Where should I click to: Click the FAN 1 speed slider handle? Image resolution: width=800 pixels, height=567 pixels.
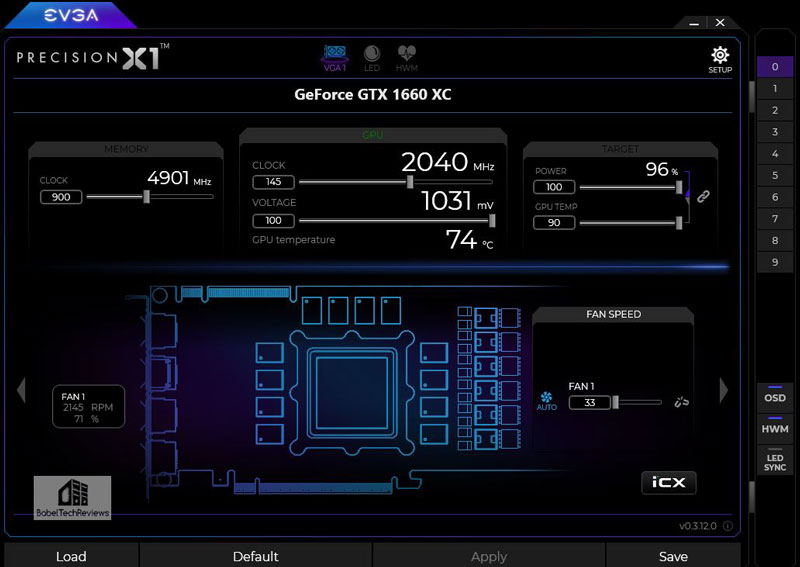coord(615,402)
